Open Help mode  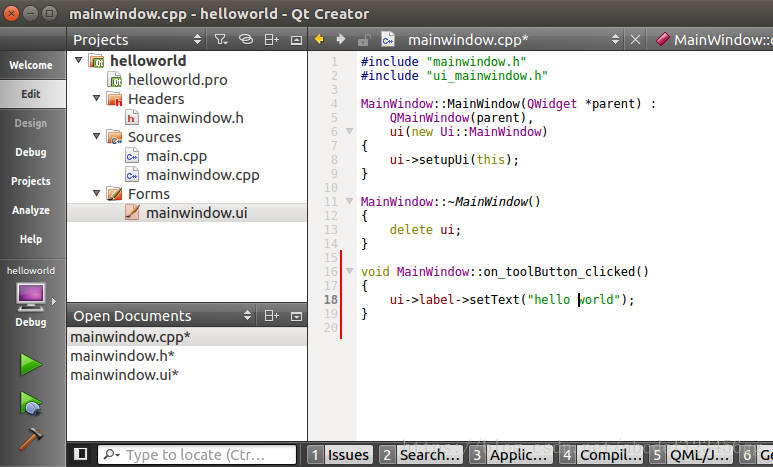(x=33, y=239)
